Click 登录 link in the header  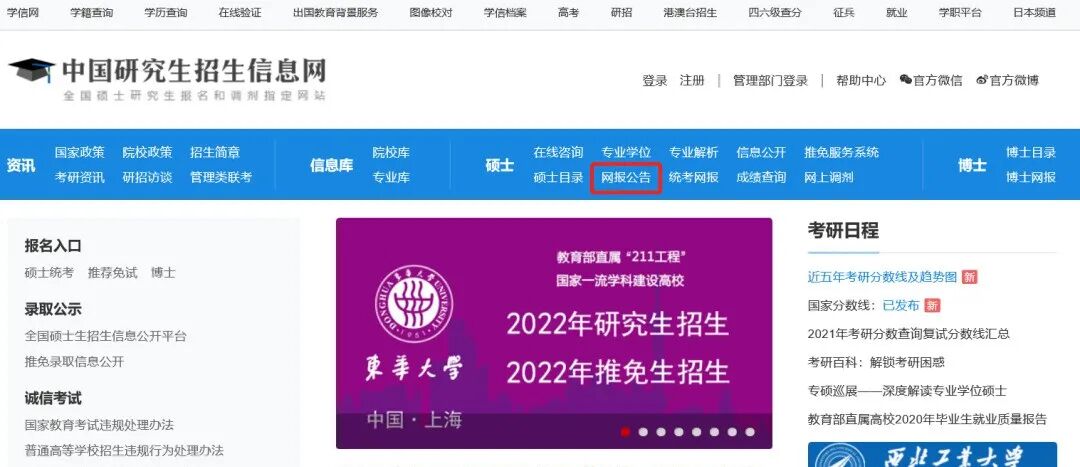coord(655,81)
